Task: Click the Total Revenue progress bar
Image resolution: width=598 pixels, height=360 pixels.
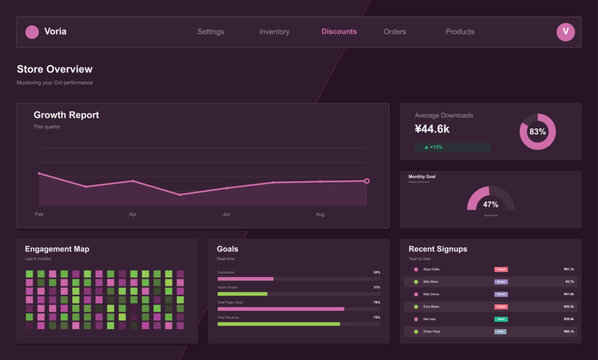Action: (x=299, y=324)
